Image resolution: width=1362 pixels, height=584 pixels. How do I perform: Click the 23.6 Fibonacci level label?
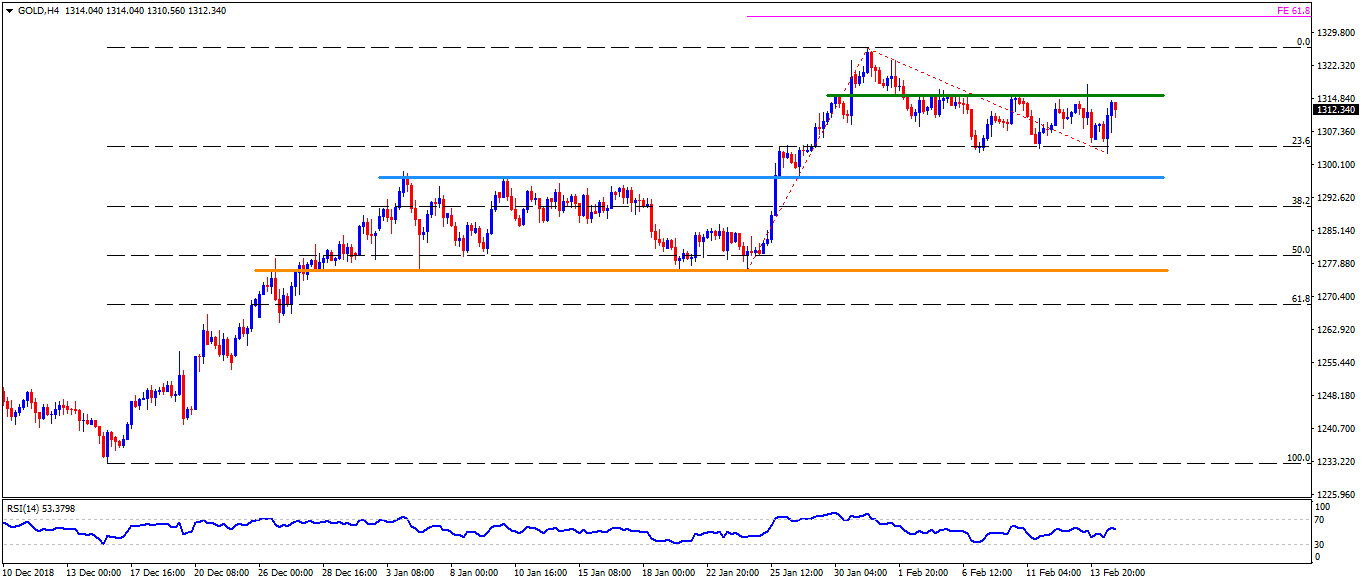[x=1301, y=141]
